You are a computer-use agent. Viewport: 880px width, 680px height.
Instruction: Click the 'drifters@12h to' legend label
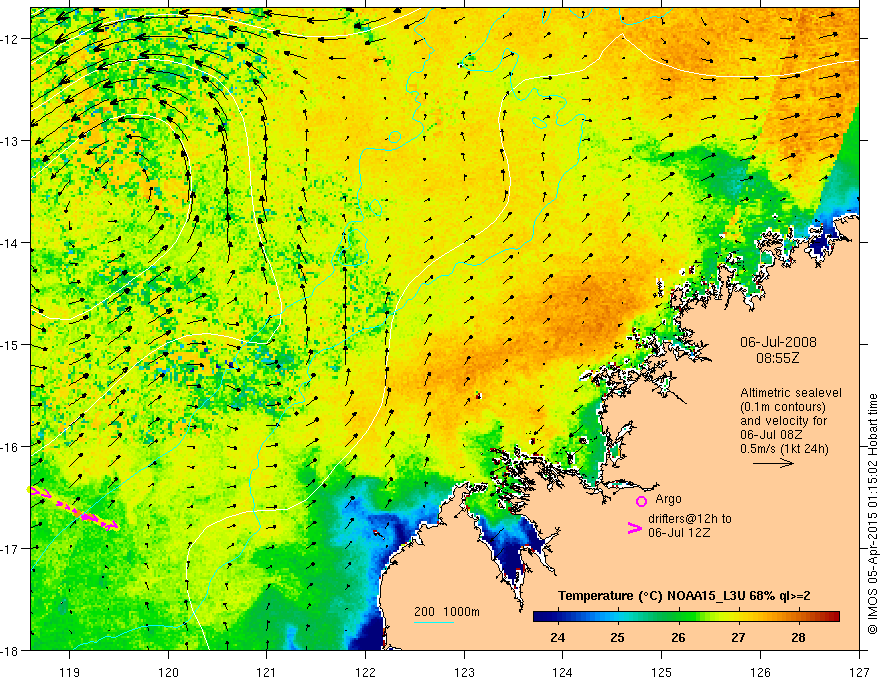[690, 519]
